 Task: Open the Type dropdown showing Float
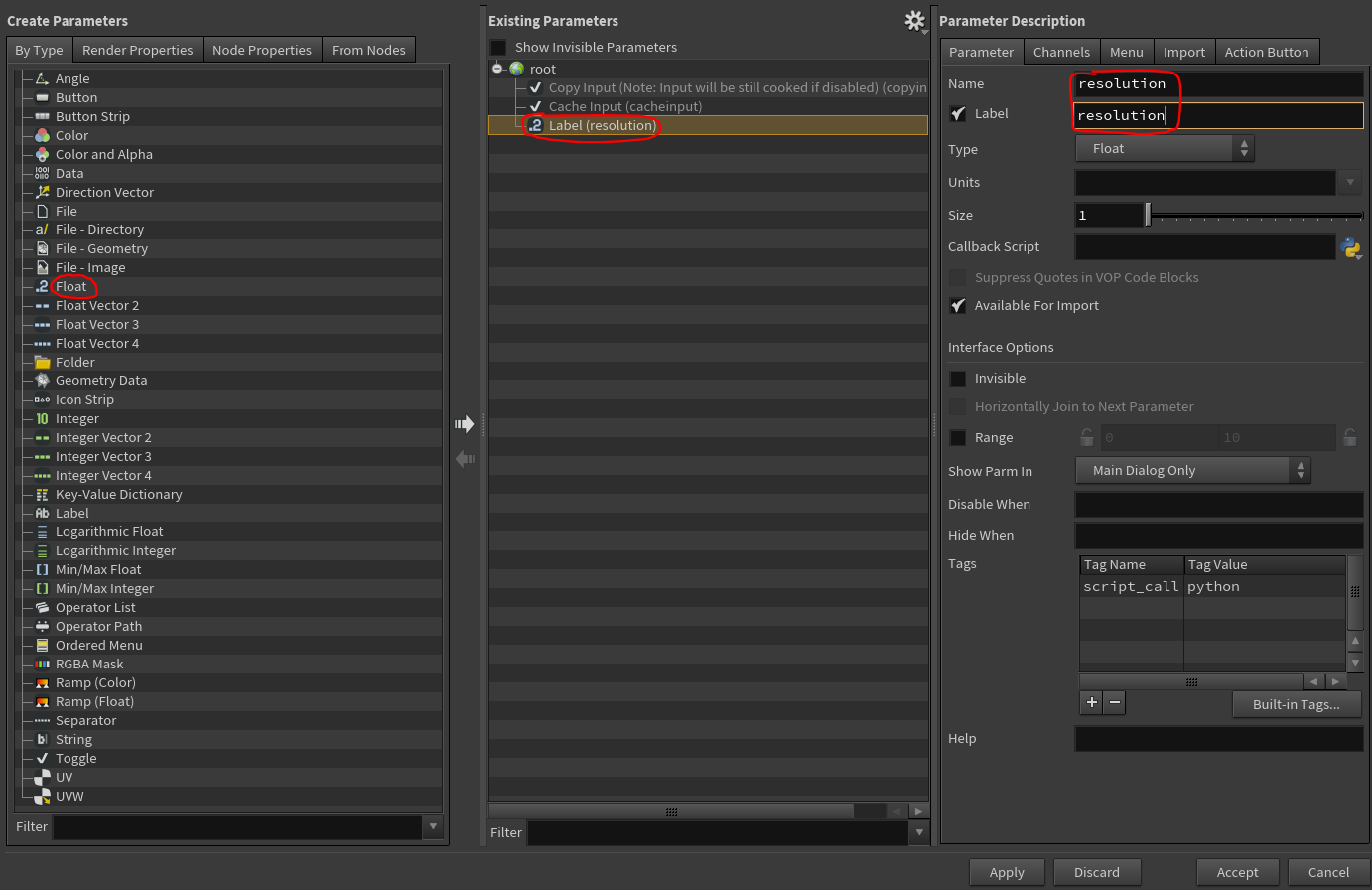[1164, 148]
